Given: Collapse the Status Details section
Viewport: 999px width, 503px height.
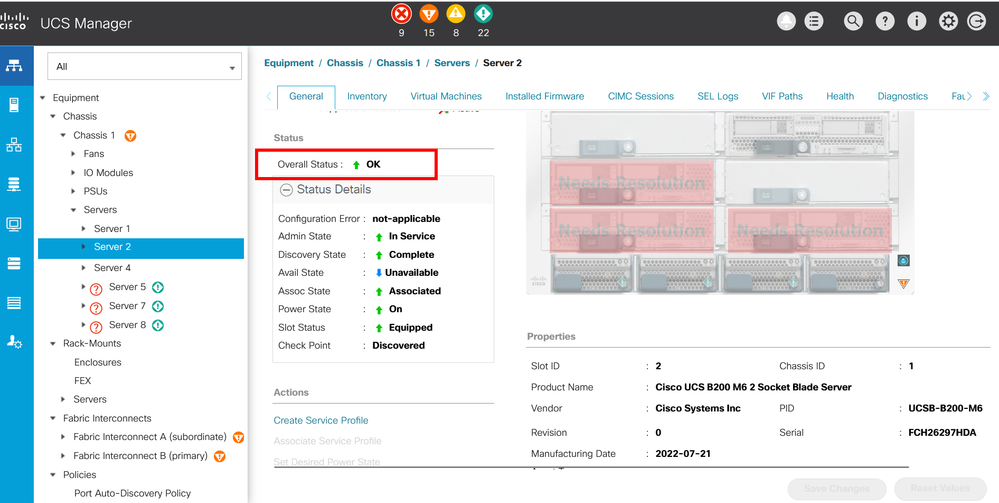Looking at the screenshot, I should [287, 189].
